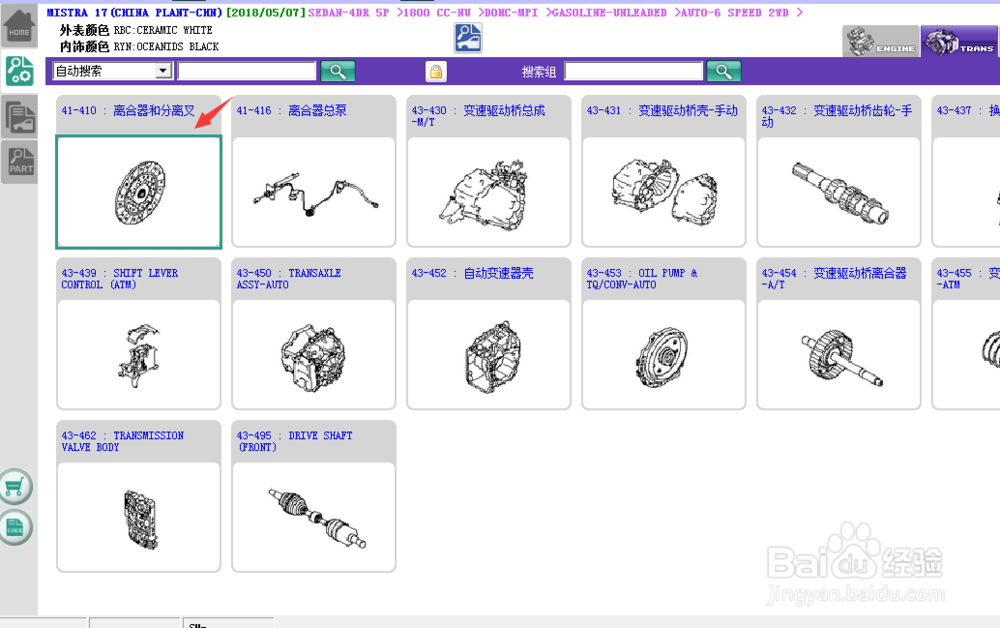The width and height of the screenshot is (1000, 628).
Task: Run the group search magnifier button
Action: point(723,71)
